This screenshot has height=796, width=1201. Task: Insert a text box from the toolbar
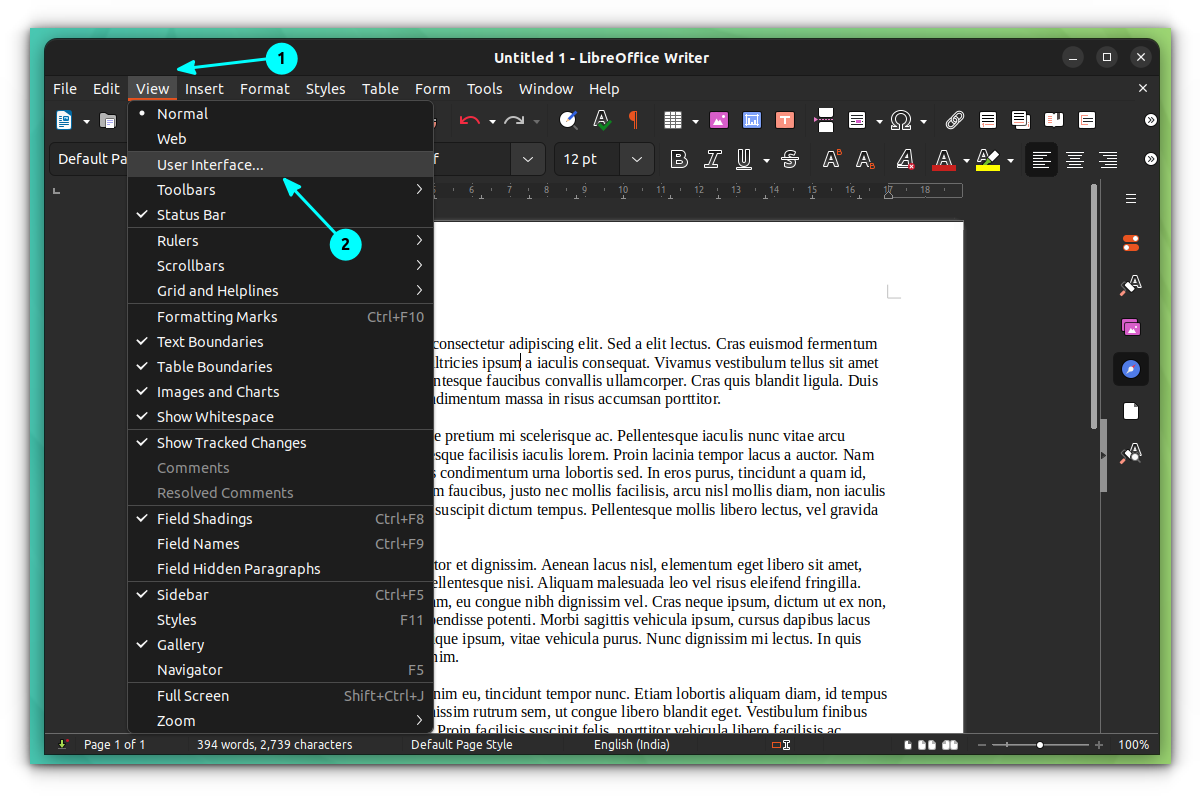point(785,121)
